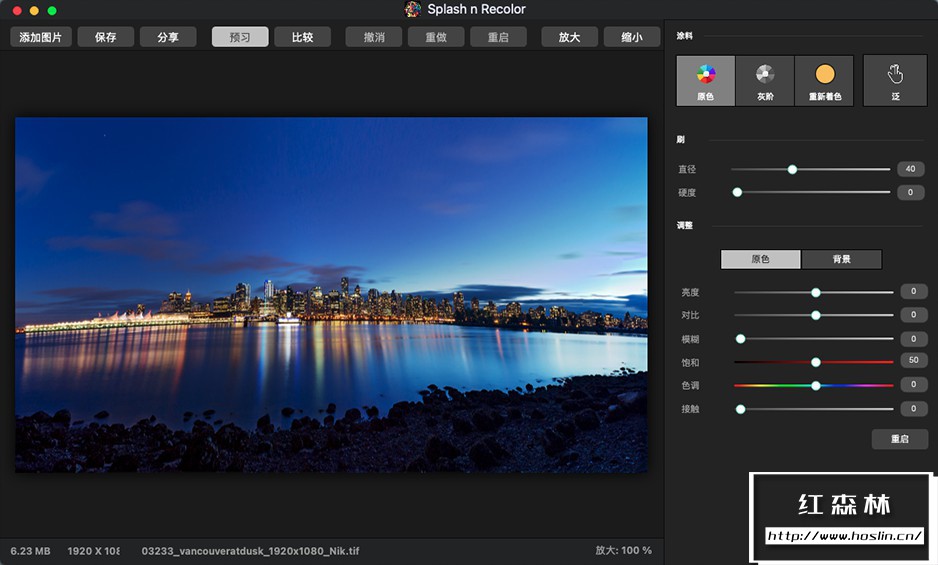This screenshot has height=565, width=938.
Task: Click 比较 to compare images
Action: click(x=302, y=37)
